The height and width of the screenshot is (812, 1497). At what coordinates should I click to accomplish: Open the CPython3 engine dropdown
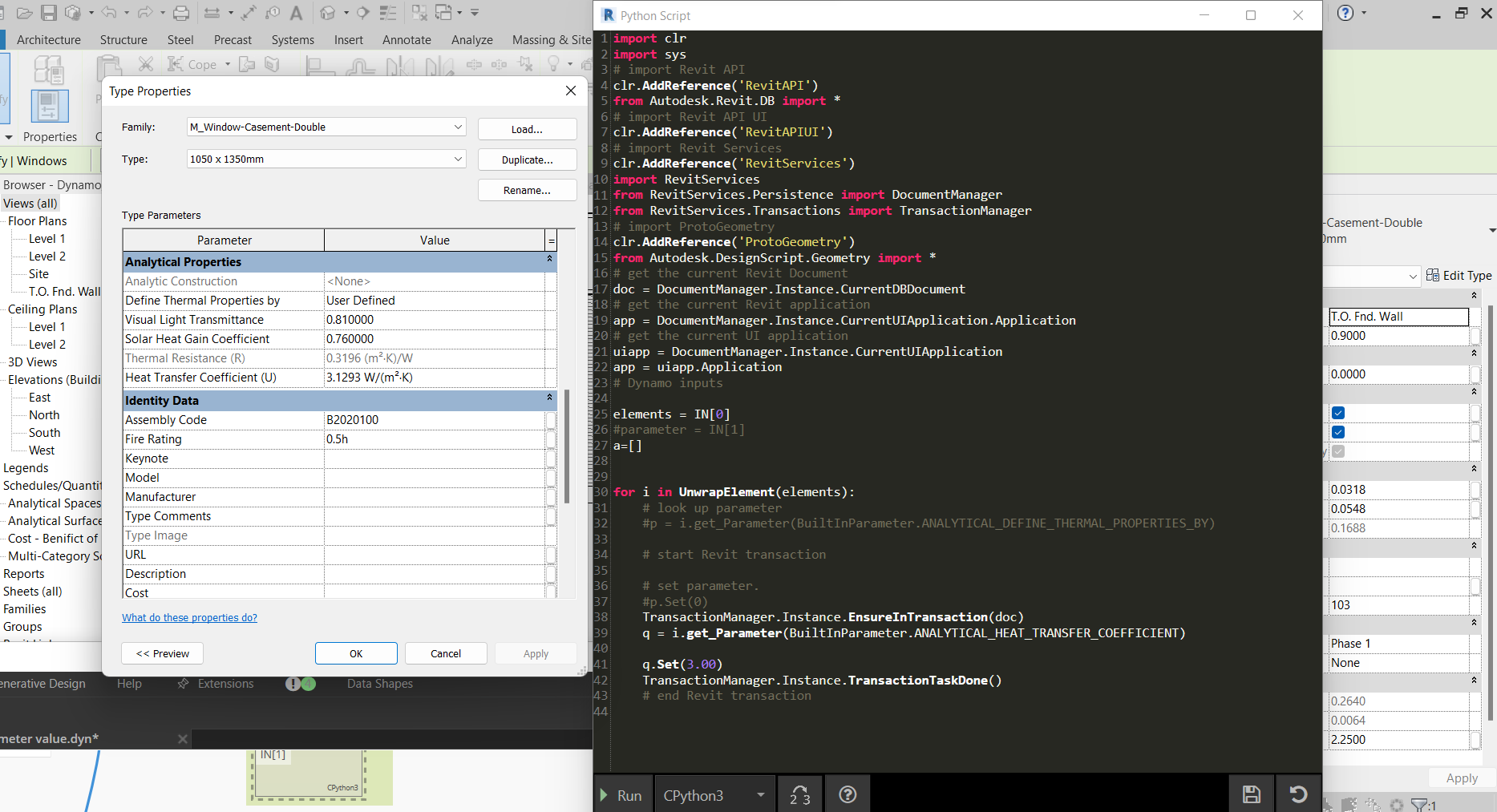coord(714,794)
